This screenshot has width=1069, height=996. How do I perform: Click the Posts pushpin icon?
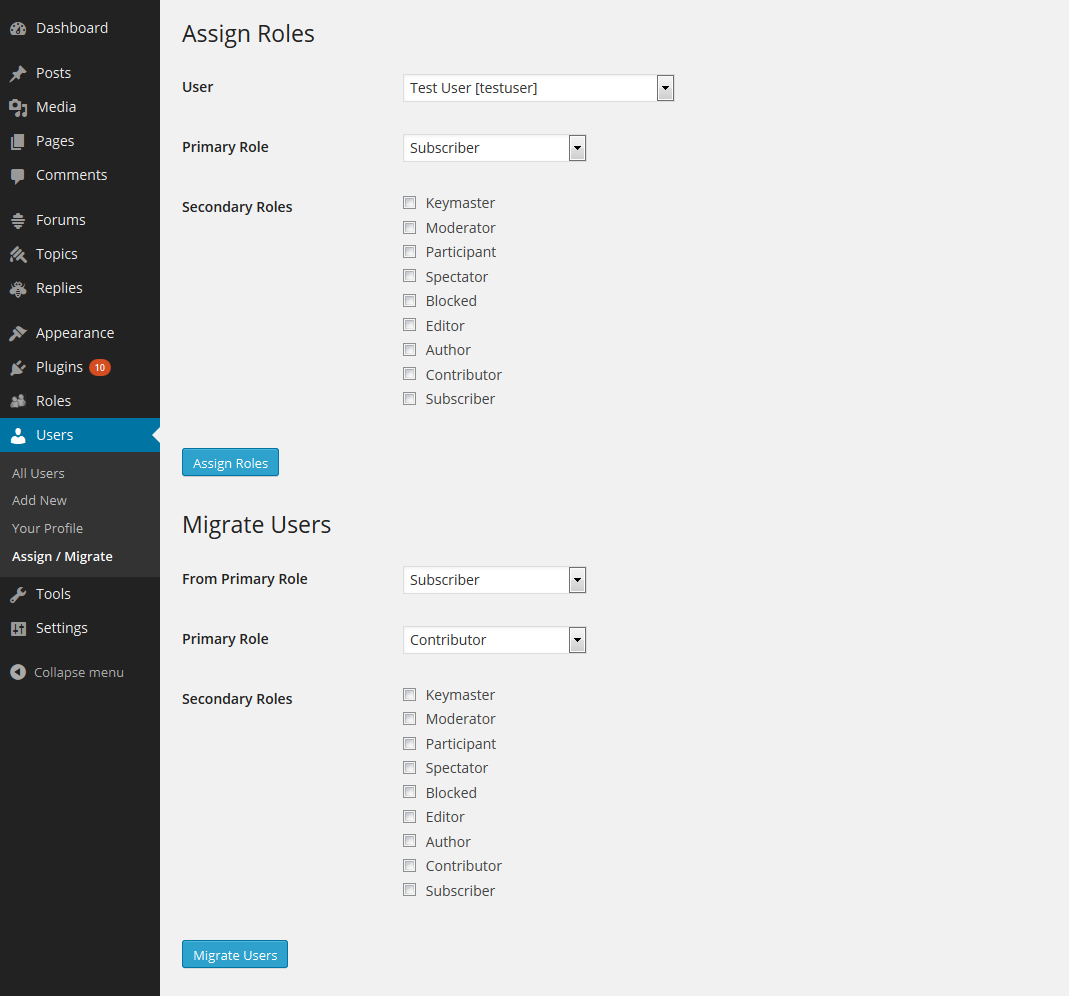pyautogui.click(x=18, y=74)
